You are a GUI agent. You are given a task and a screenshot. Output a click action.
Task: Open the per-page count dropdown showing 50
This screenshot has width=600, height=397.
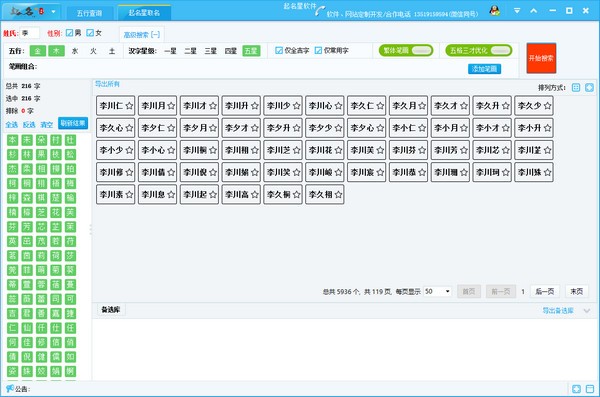tap(437, 292)
